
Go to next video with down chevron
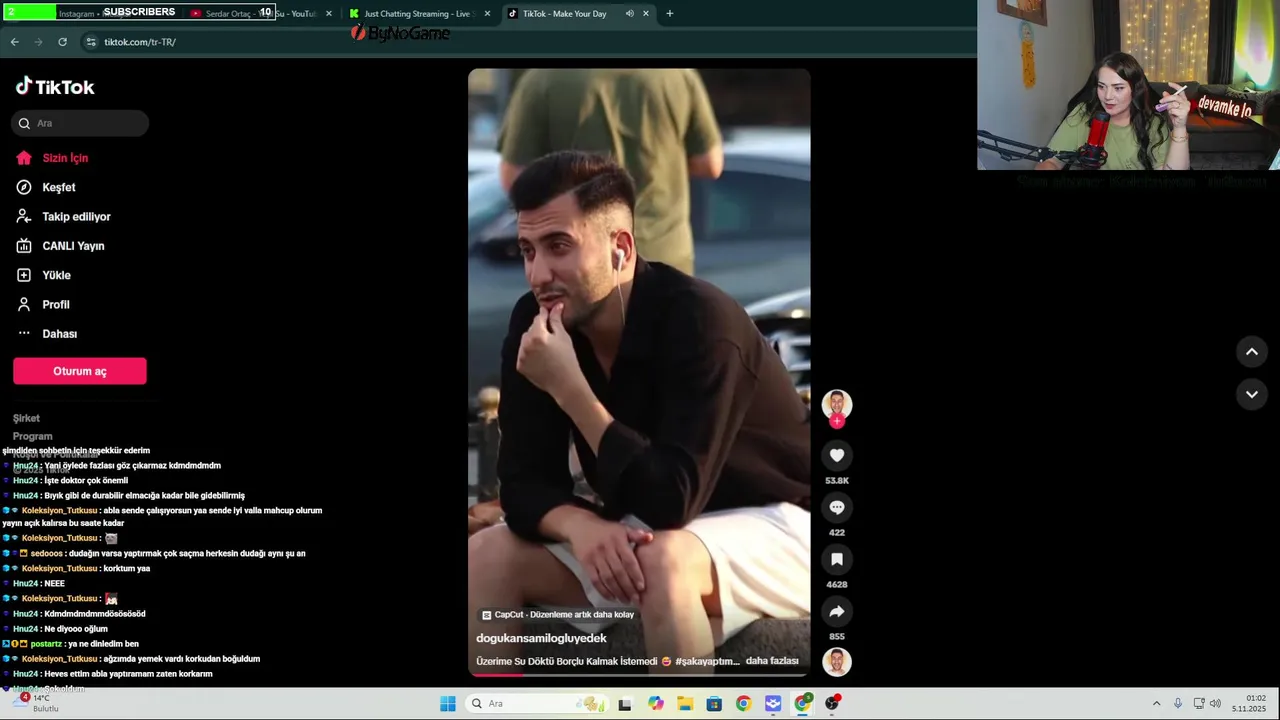point(1251,394)
